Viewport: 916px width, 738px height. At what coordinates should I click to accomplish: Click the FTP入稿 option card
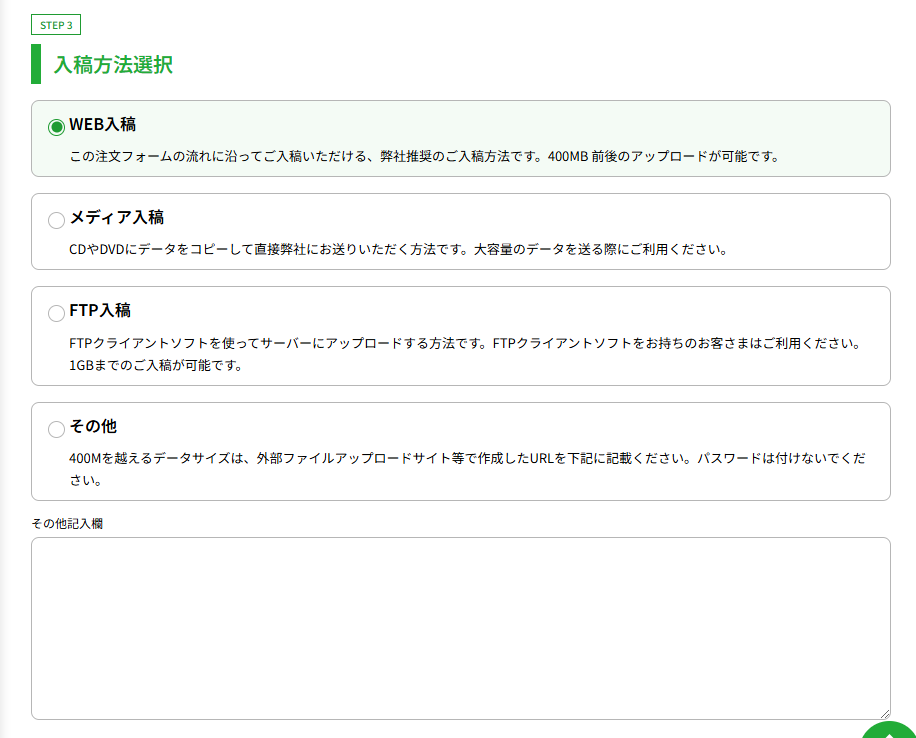(460, 335)
